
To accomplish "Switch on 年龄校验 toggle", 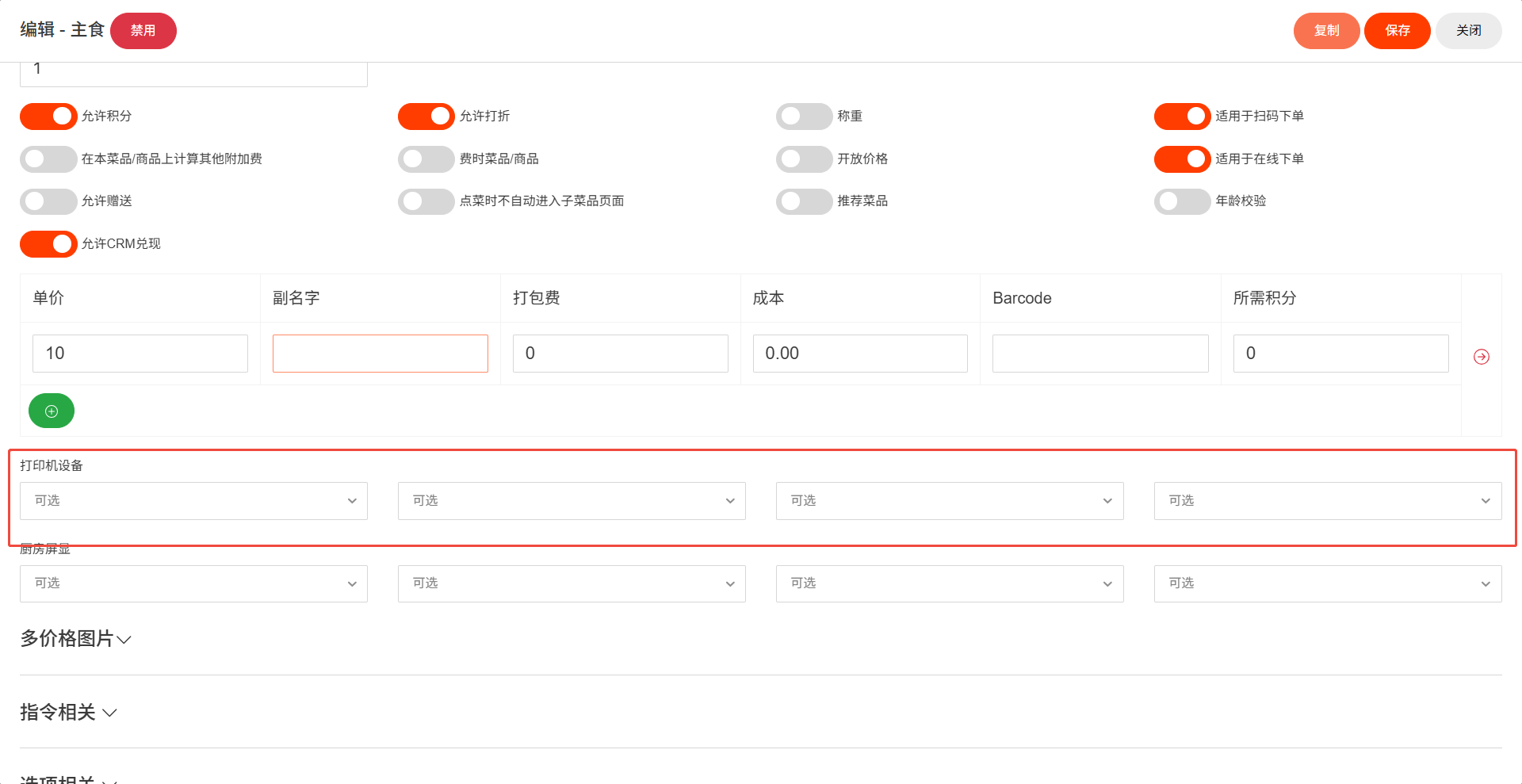I will click(1182, 201).
